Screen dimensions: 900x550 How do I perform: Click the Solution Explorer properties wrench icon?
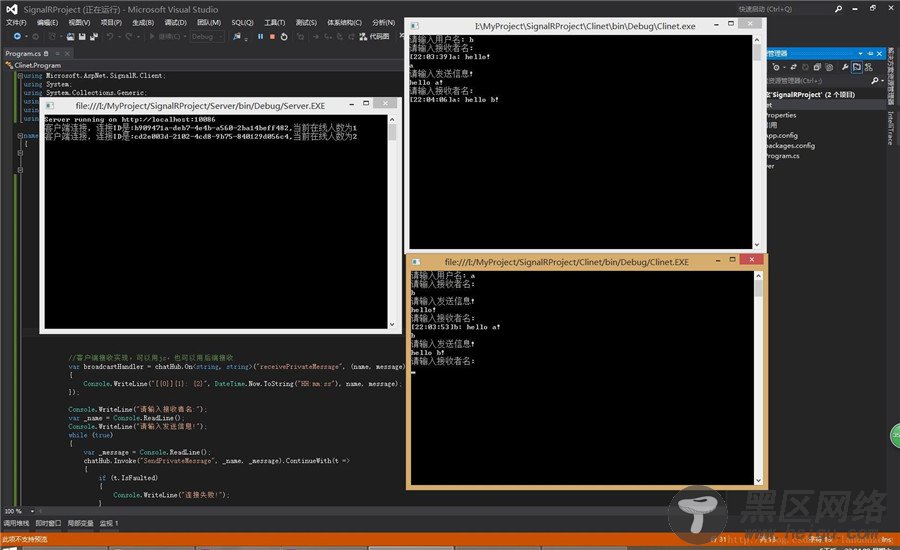click(x=845, y=67)
